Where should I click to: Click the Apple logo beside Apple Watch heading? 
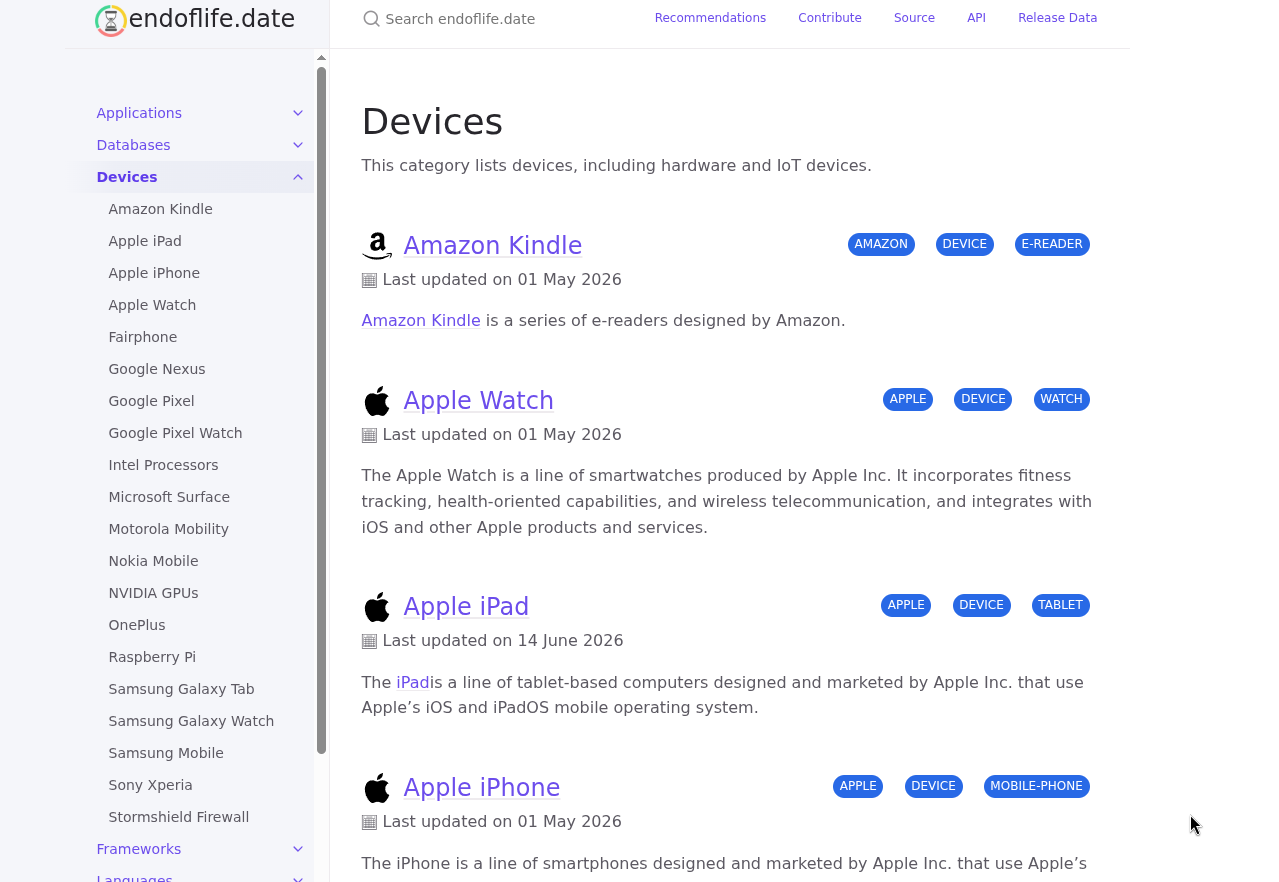point(377,401)
